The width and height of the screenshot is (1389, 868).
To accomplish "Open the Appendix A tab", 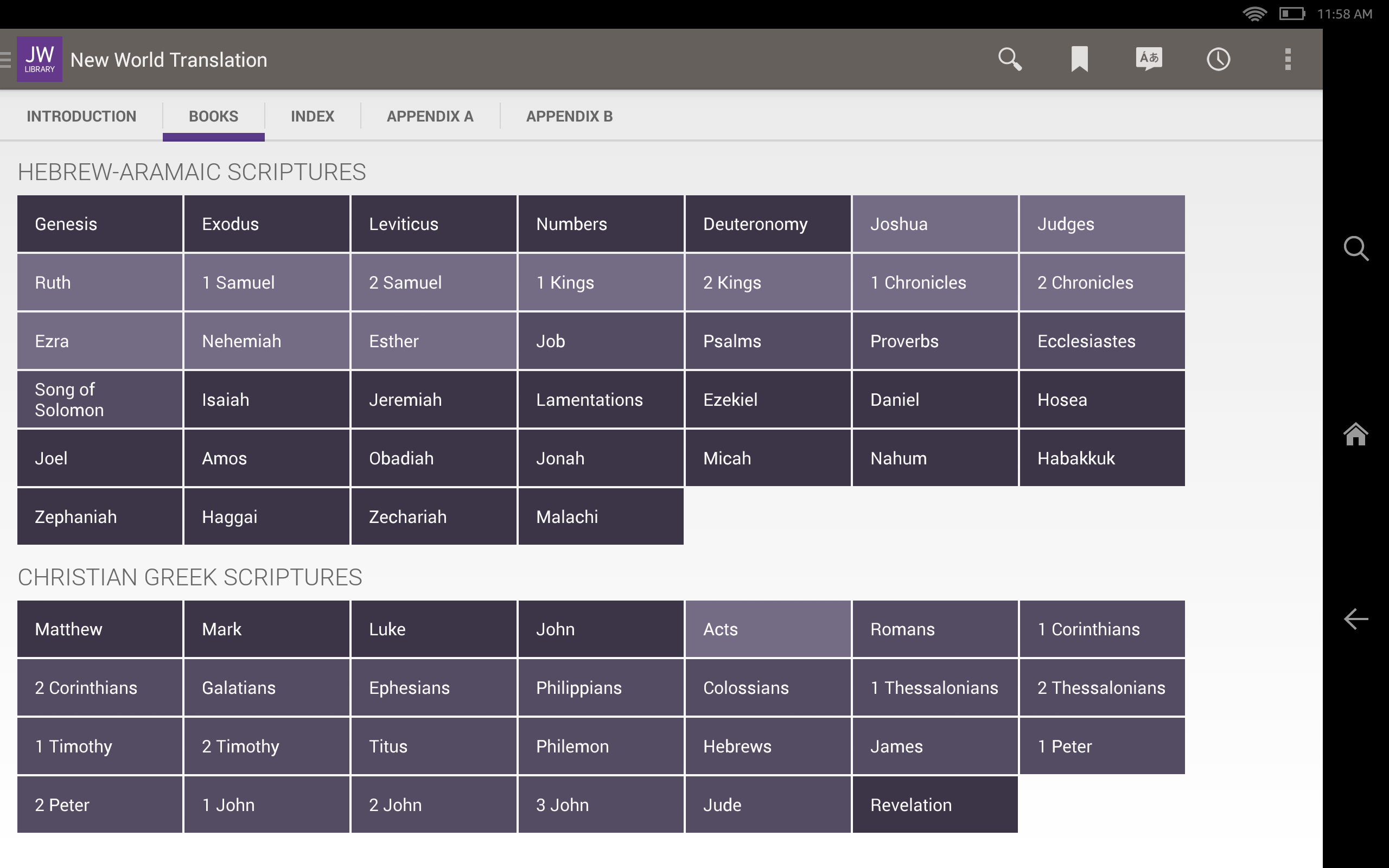I will pos(430,117).
